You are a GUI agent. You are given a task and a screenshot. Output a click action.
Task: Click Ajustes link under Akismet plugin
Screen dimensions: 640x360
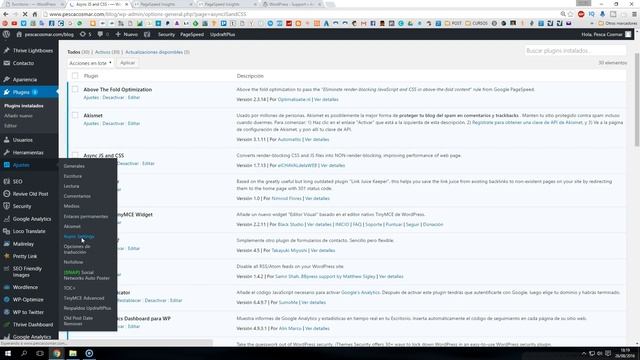click(x=91, y=123)
